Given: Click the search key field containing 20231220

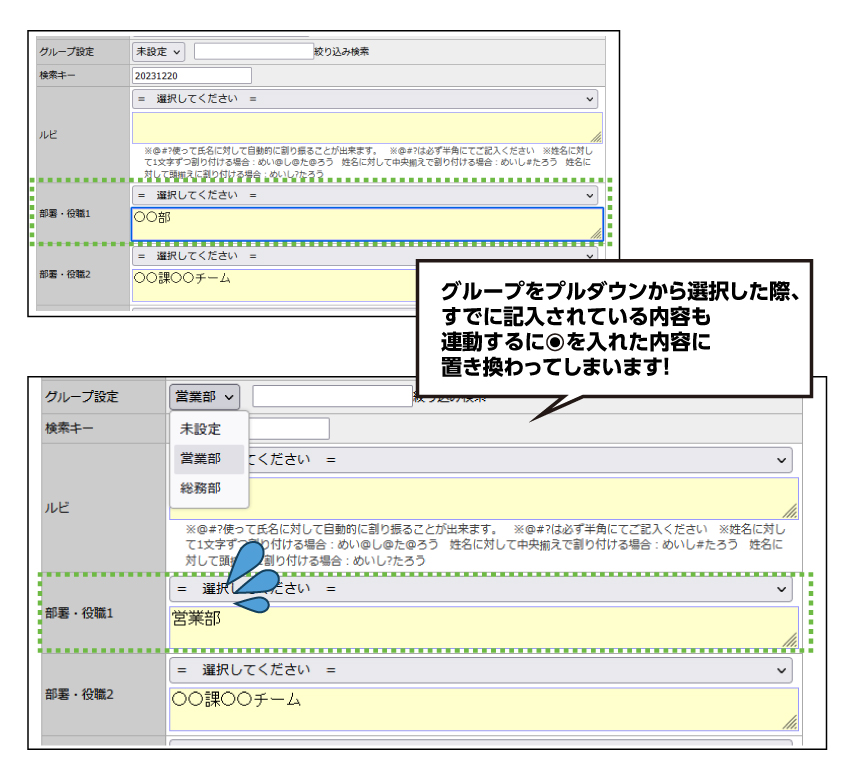Looking at the screenshot, I should point(191,75).
